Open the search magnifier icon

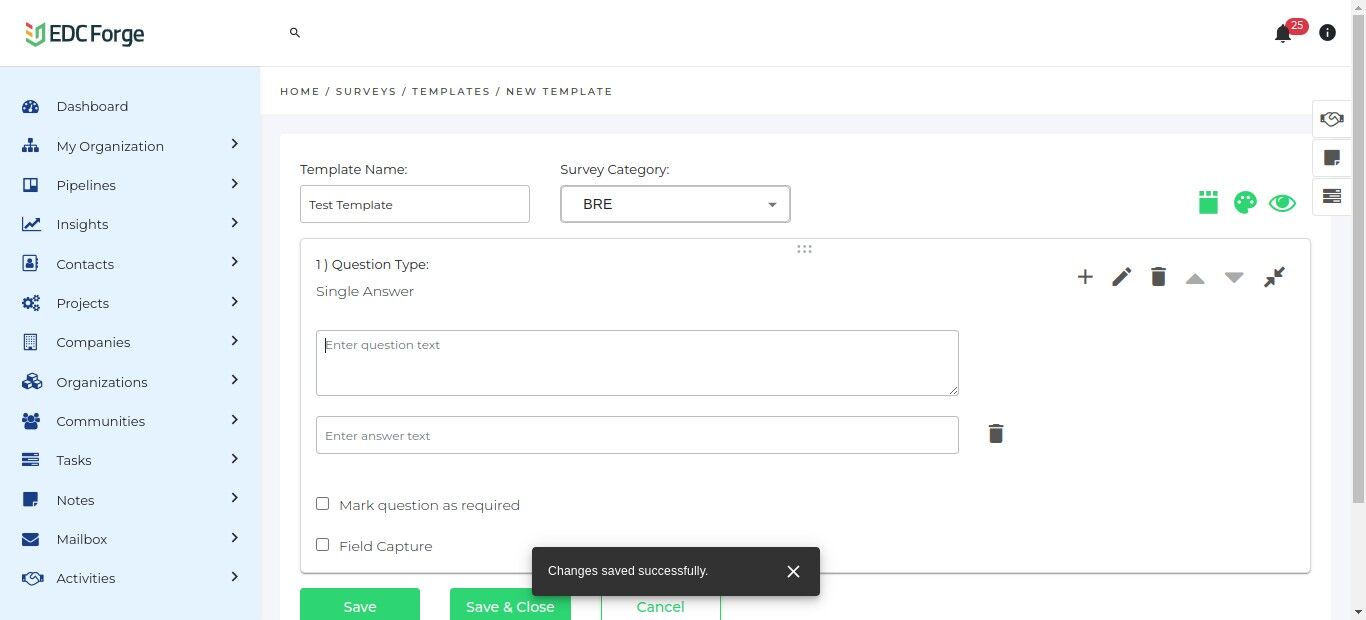coord(295,33)
